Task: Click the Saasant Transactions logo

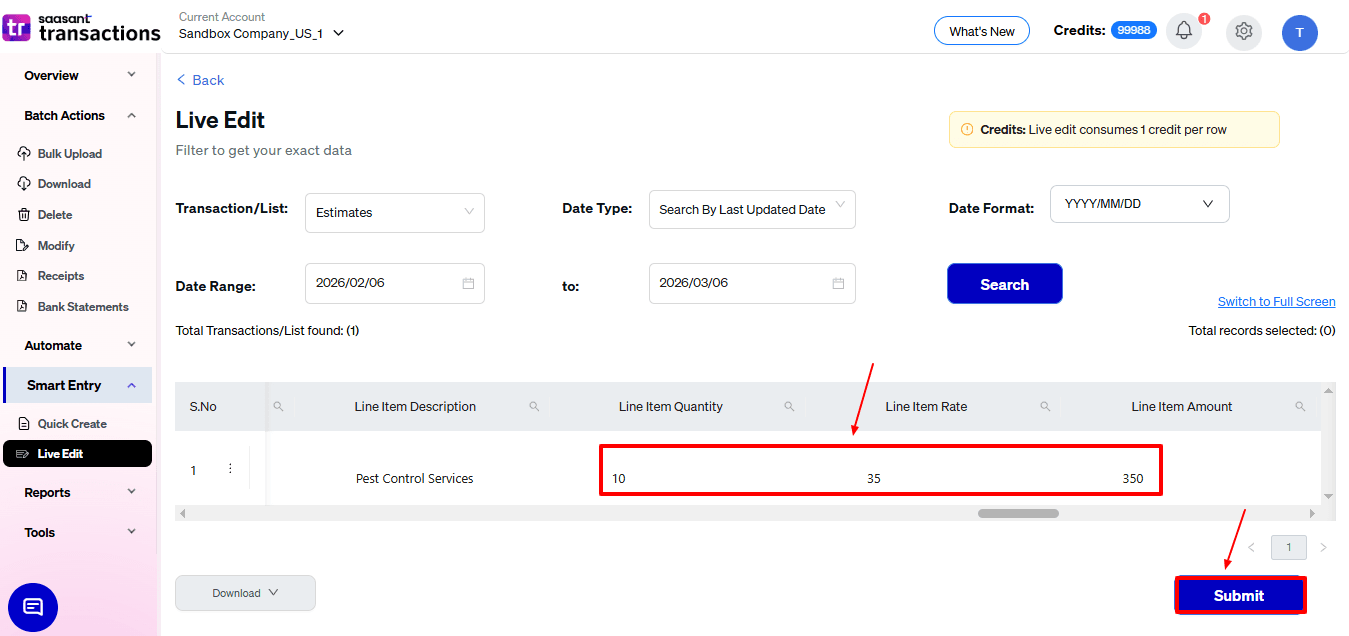Action: (81, 27)
